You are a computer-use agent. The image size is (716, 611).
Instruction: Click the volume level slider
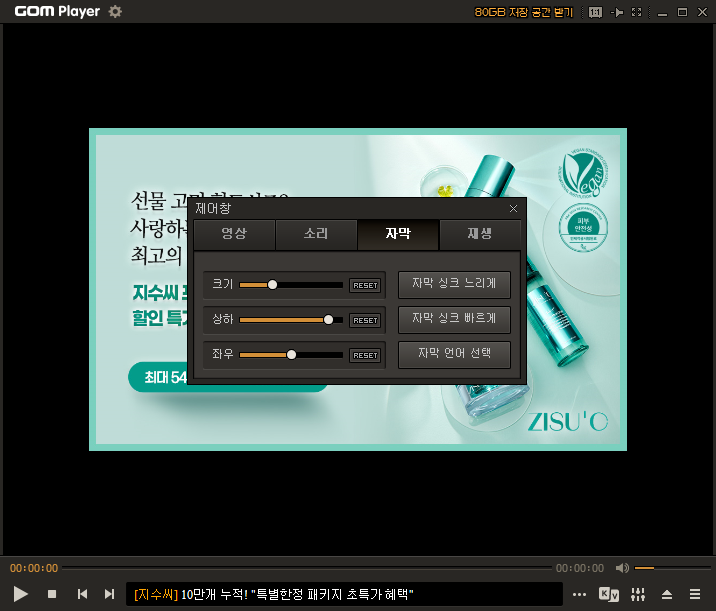[672, 568]
